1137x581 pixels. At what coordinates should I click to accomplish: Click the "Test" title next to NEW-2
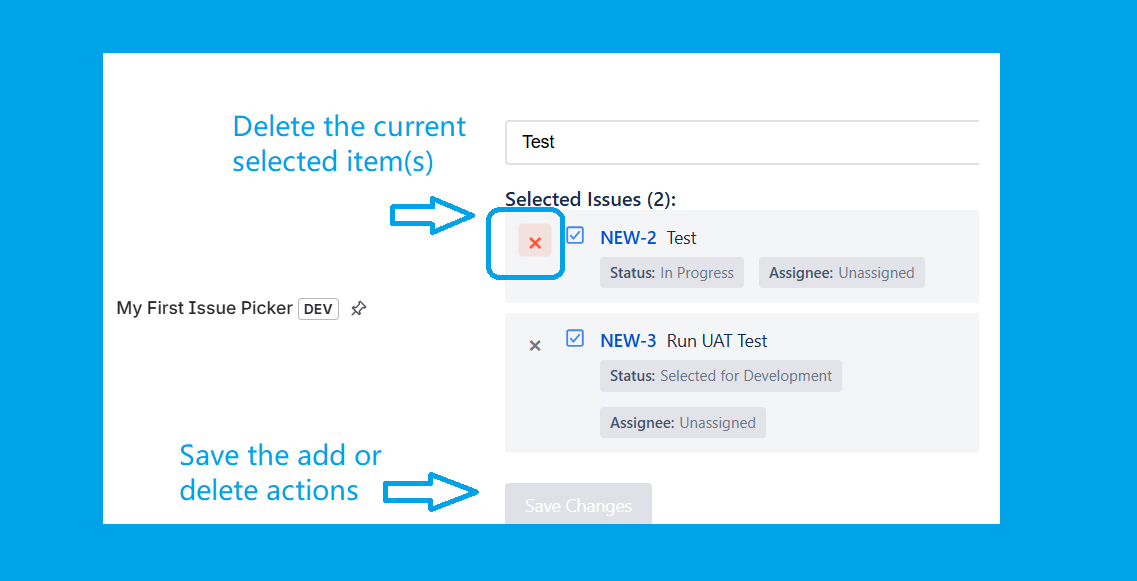point(682,238)
